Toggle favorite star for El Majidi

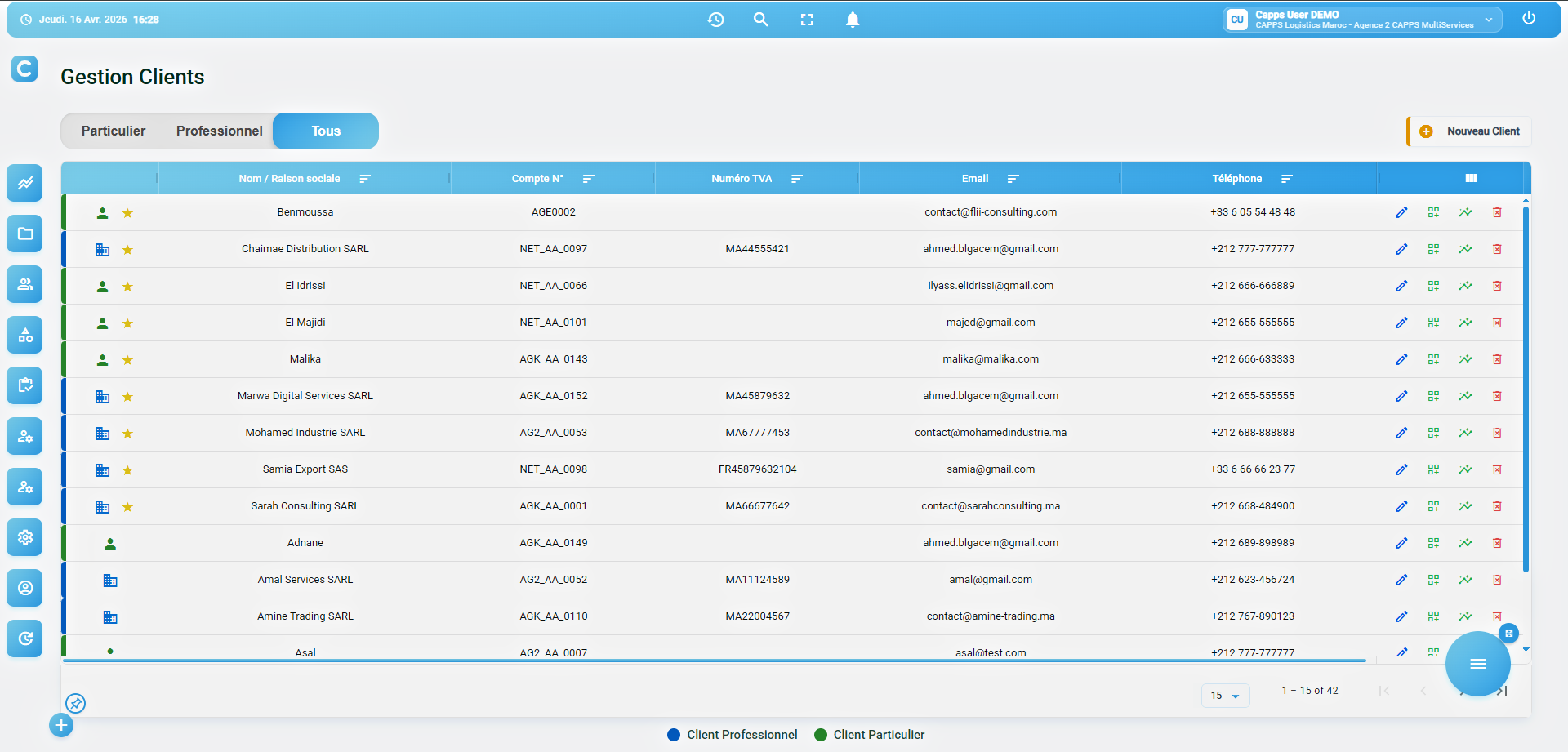point(127,323)
